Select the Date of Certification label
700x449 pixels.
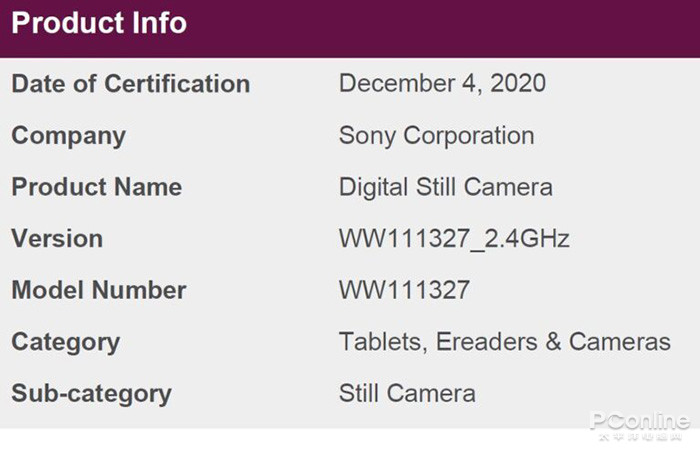pos(130,83)
